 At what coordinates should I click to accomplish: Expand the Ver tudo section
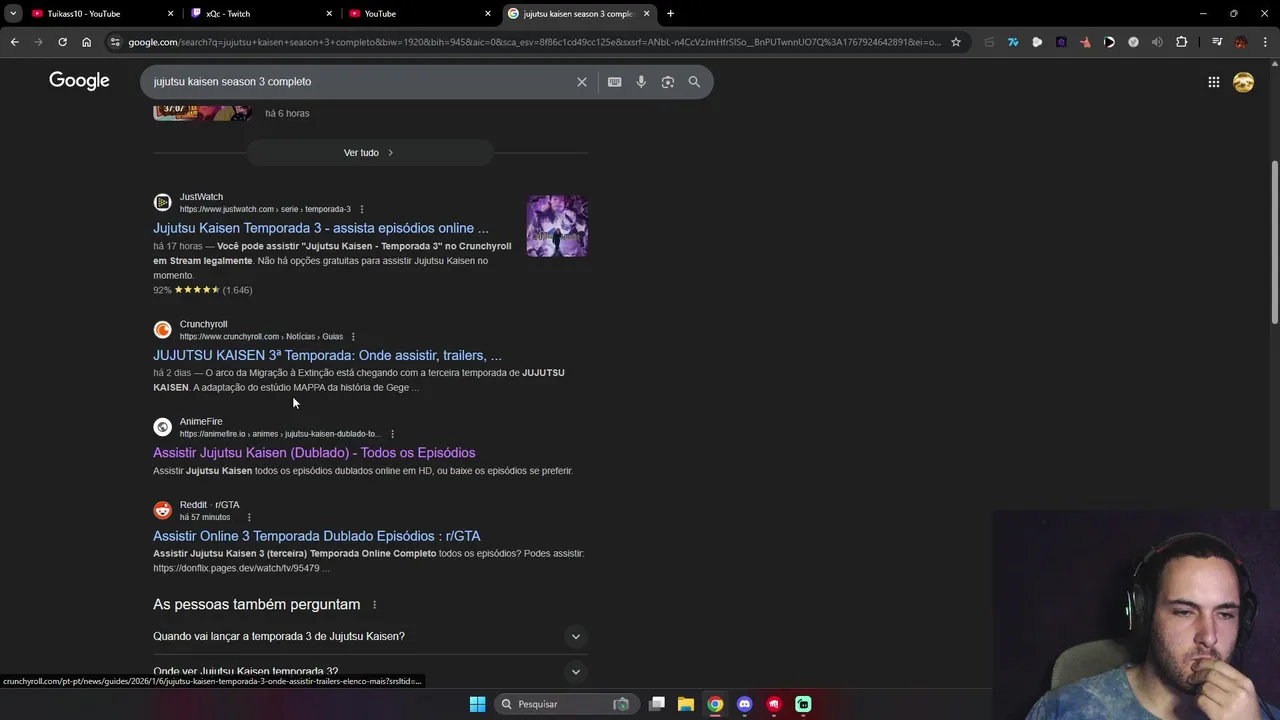click(x=369, y=152)
